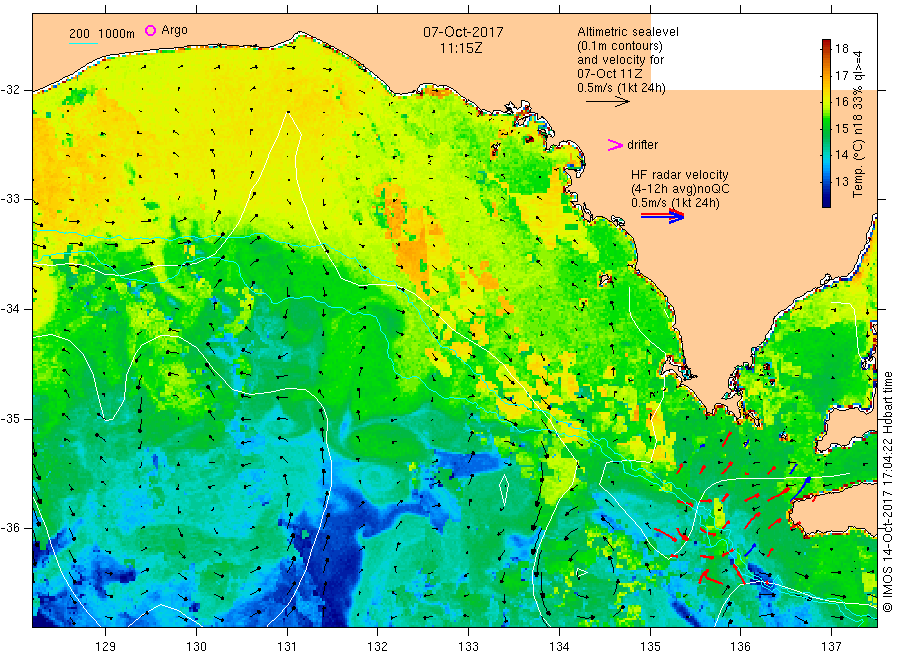Image resolution: width=900 pixels, height=660 pixels.
Task: Click the 15 label on temperature scale
Action: click(841, 128)
